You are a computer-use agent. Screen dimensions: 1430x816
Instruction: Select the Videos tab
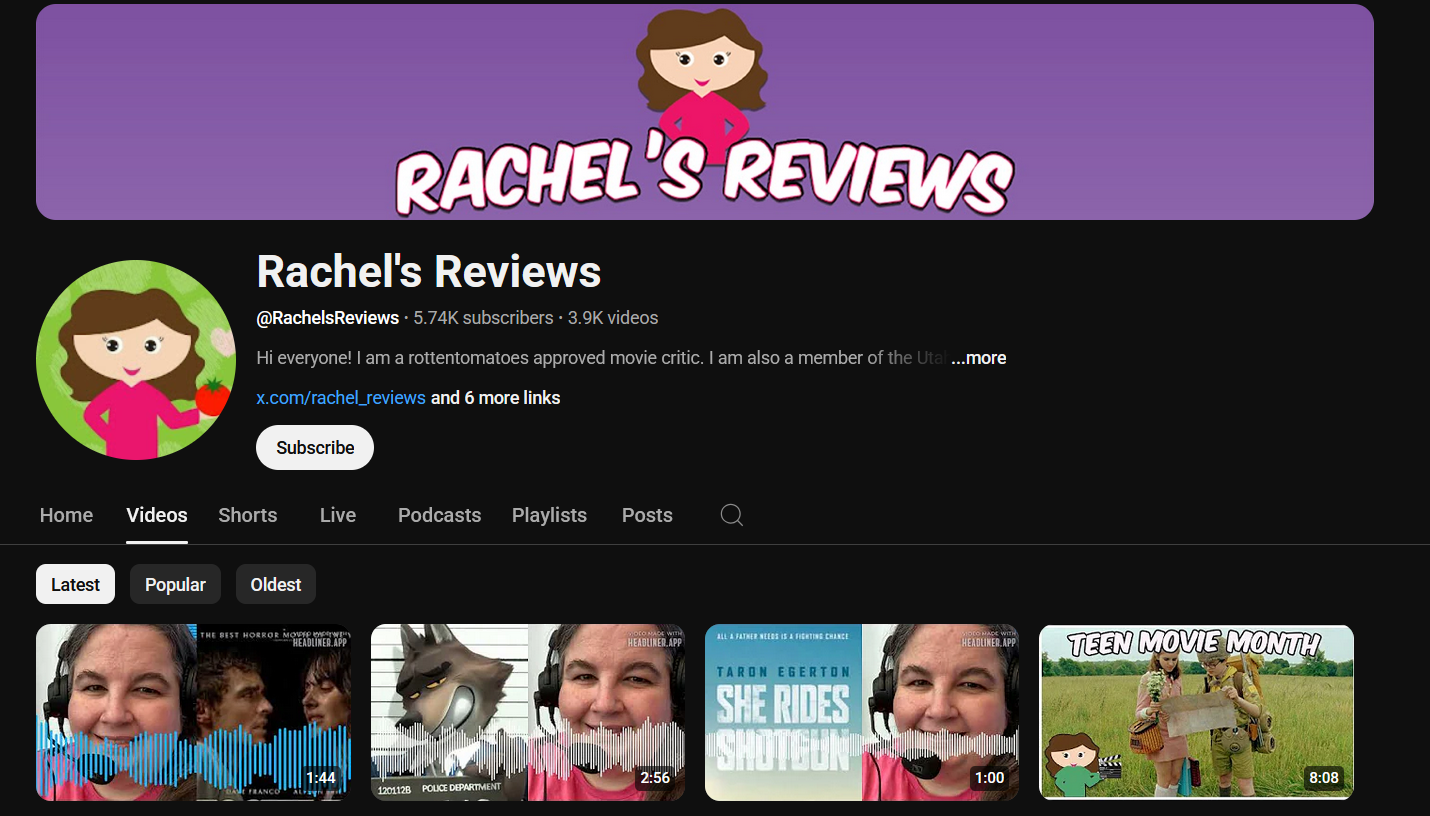click(157, 515)
